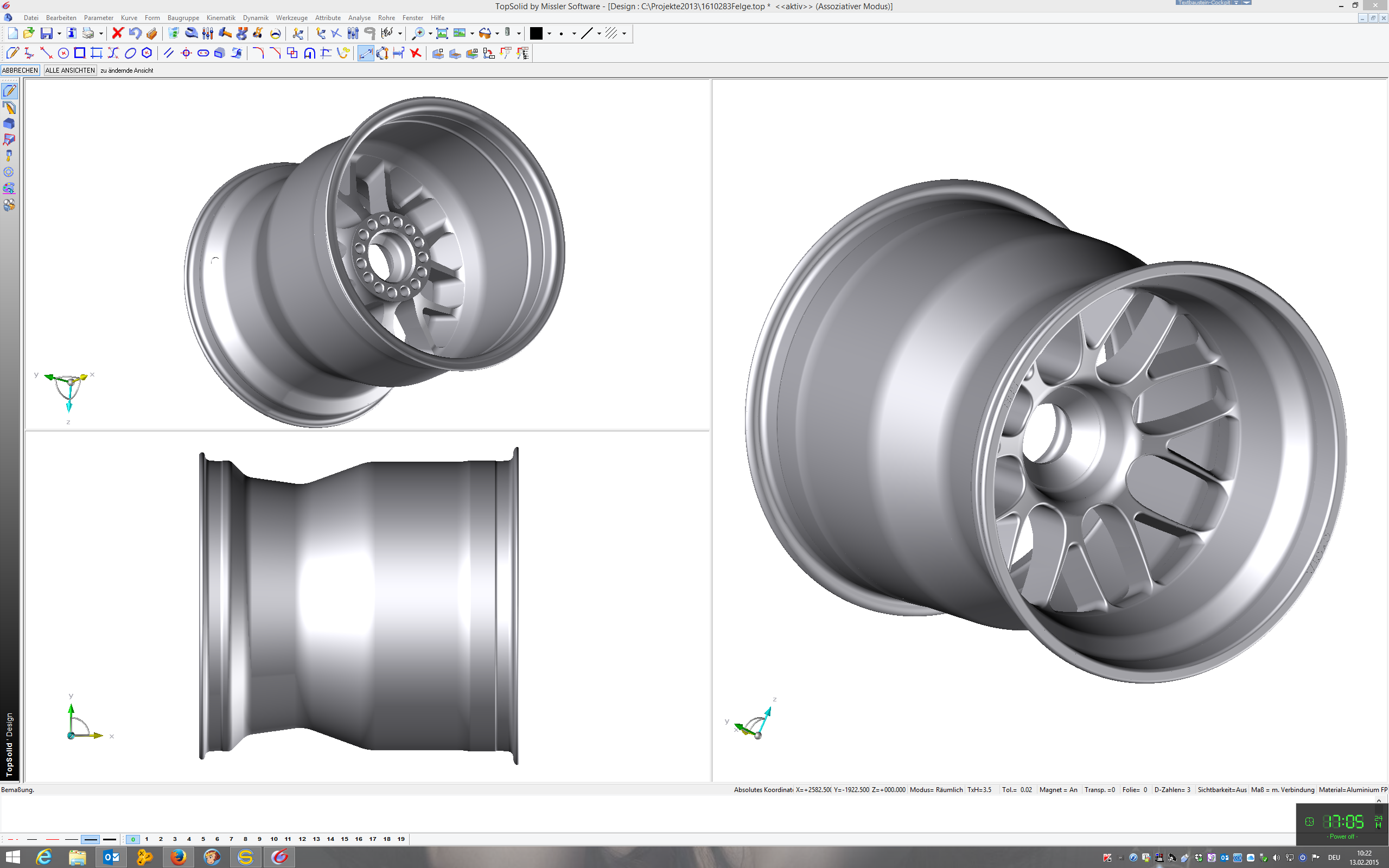Image resolution: width=1389 pixels, height=868 pixels.
Task: Click the zoom magnifier icon
Action: pos(418,33)
